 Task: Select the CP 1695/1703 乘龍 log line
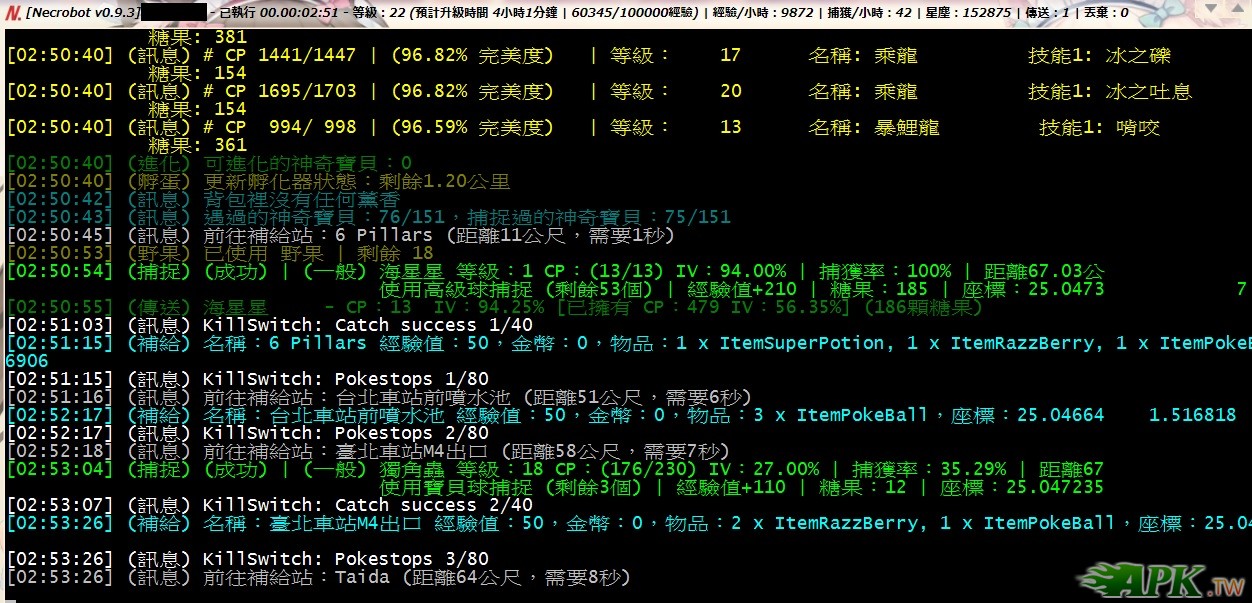pyautogui.click(x=598, y=92)
